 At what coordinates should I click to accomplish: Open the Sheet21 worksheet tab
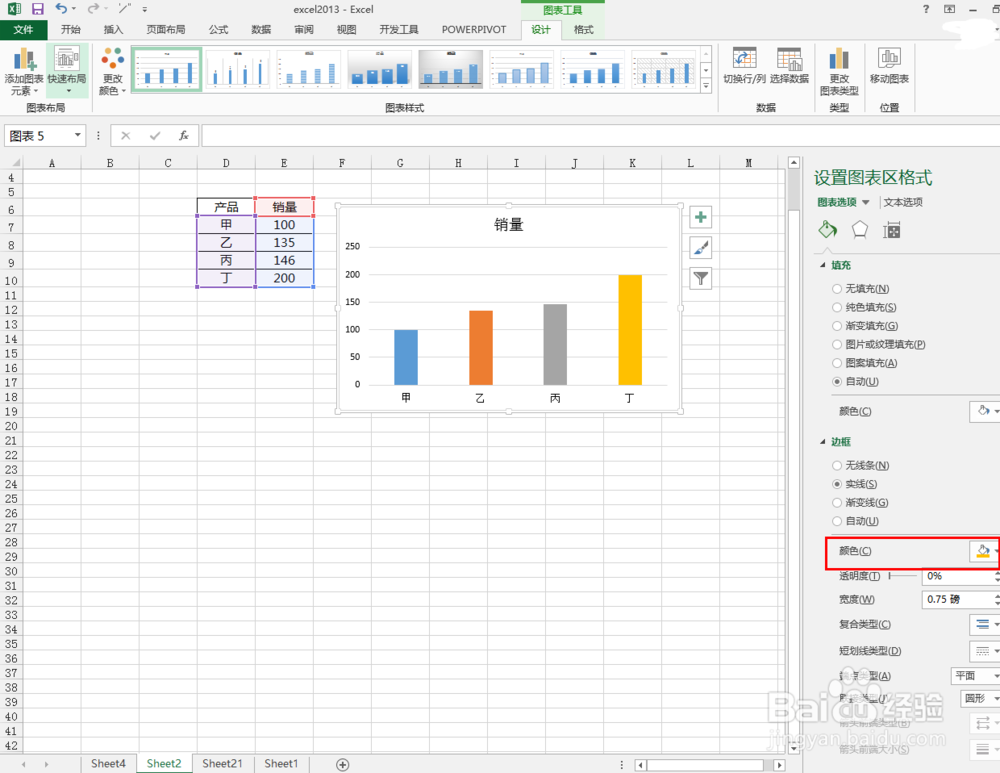pos(222,763)
